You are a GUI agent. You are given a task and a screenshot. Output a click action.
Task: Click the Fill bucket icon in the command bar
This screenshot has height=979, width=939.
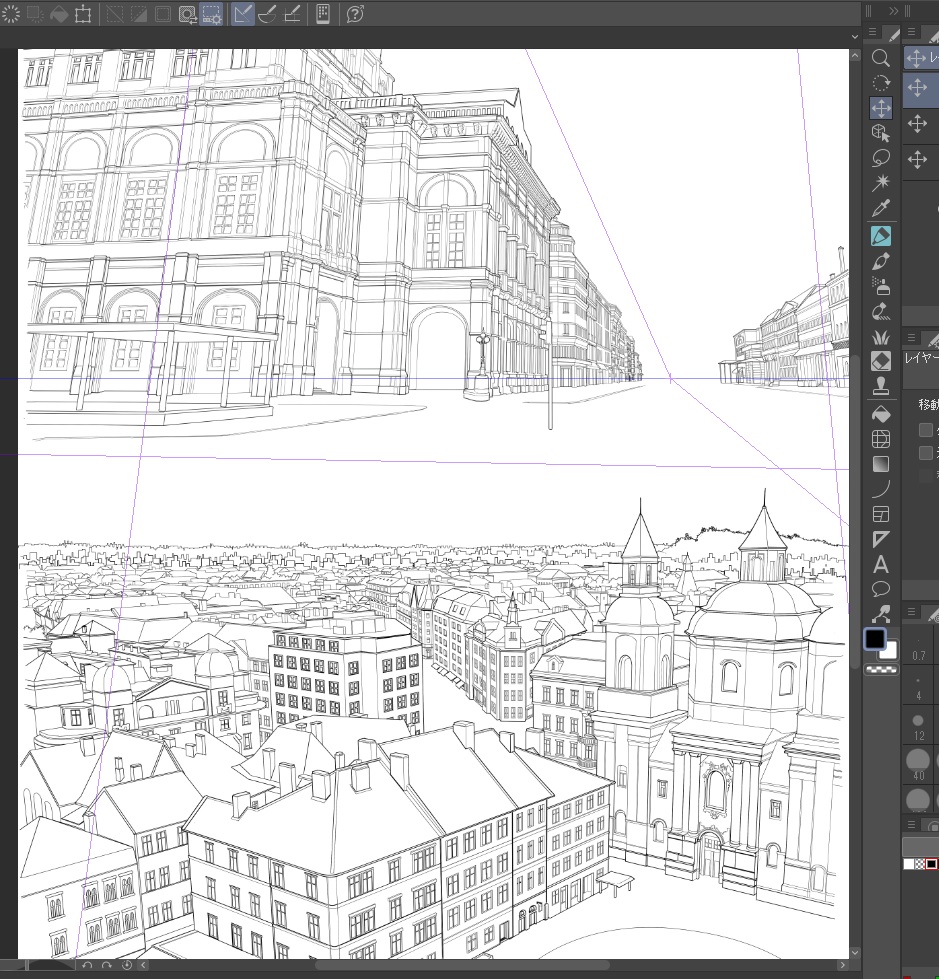pyautogui.click(x=59, y=14)
